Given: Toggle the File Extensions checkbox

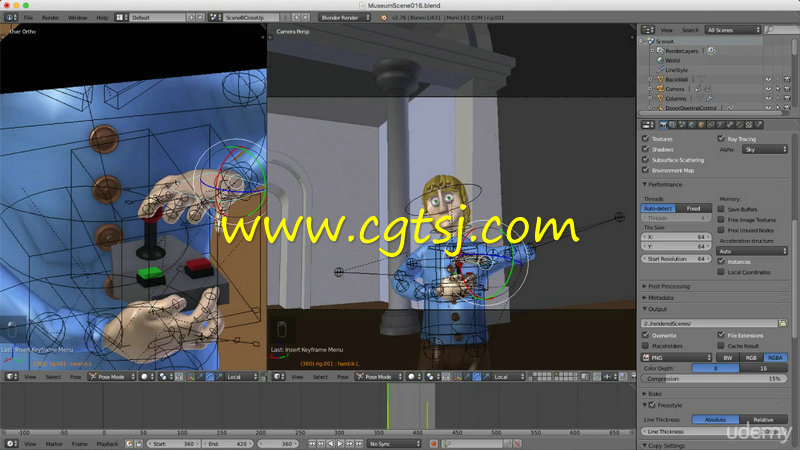Looking at the screenshot, I should (x=721, y=335).
